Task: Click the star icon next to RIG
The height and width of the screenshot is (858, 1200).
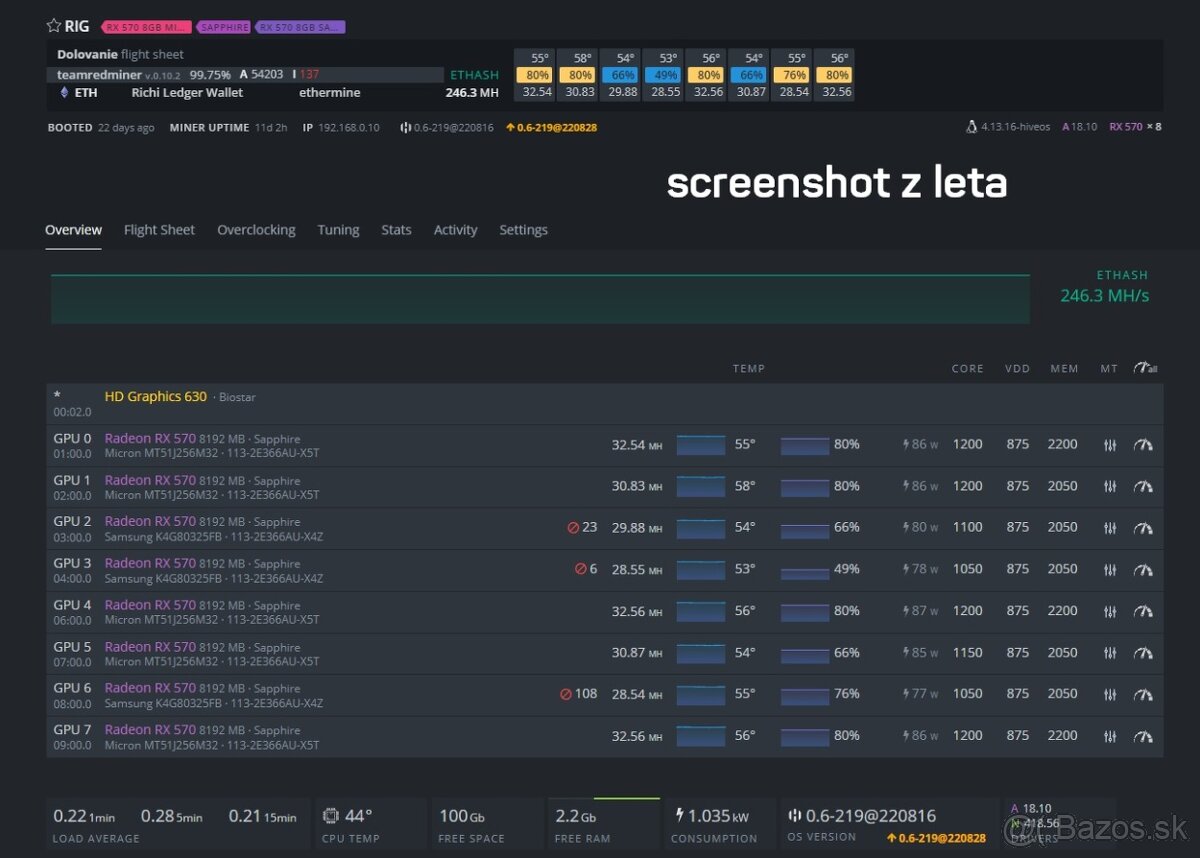Action: (x=54, y=27)
